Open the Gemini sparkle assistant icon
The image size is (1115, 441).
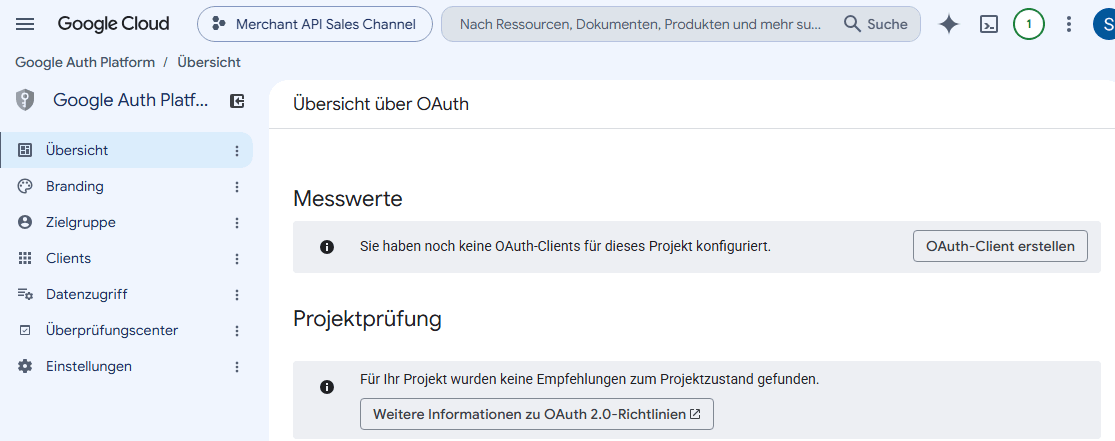(949, 24)
